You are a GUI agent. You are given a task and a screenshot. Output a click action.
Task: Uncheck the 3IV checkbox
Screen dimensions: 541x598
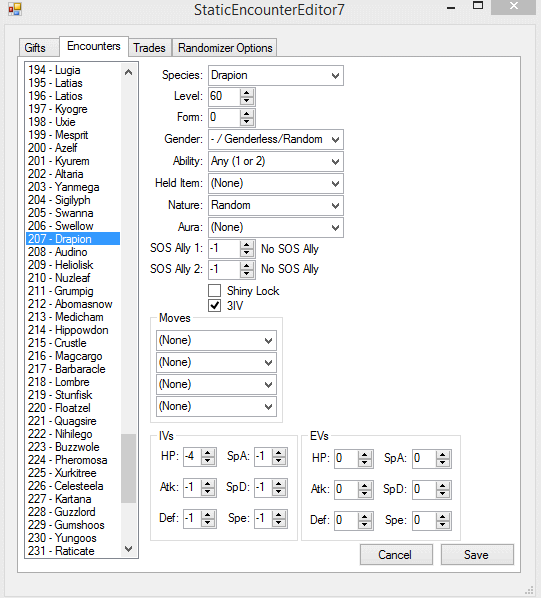point(215,305)
